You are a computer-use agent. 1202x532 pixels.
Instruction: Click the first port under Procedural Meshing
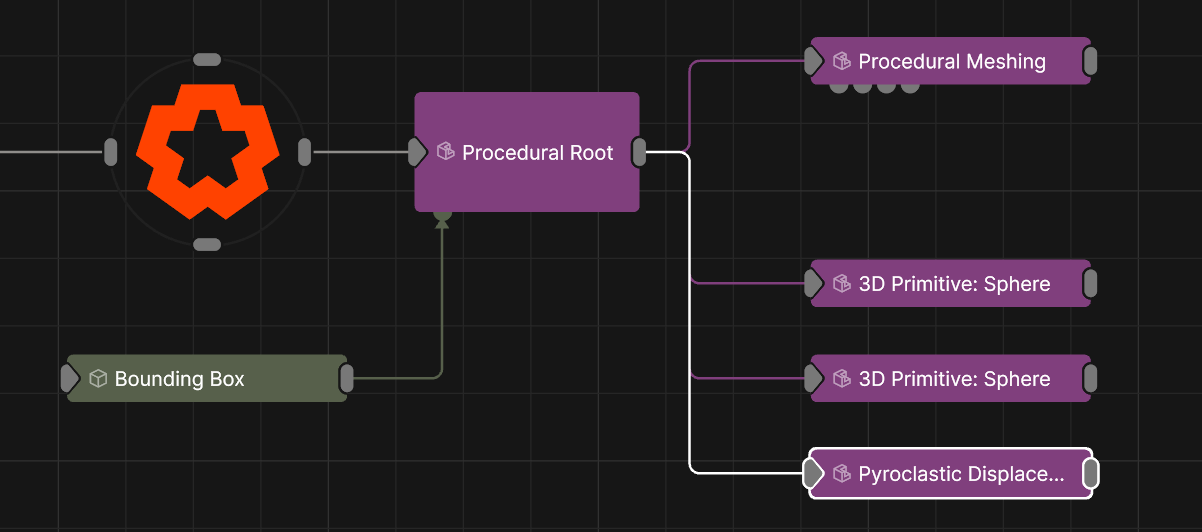840,87
